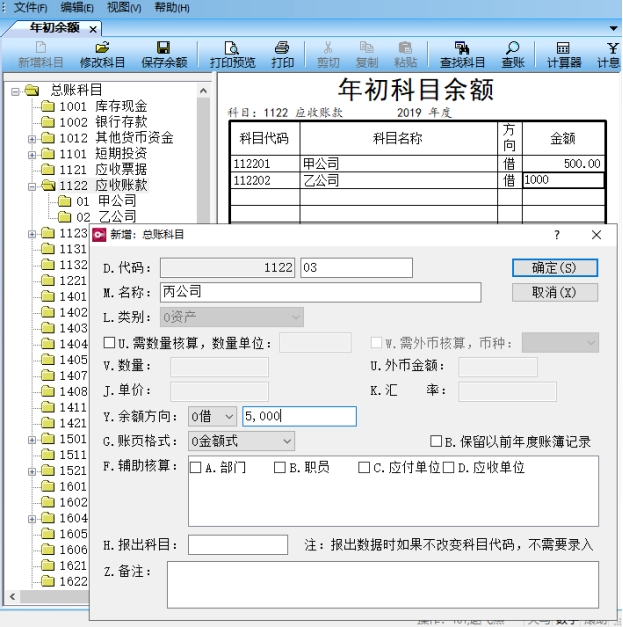Tick the 部门 auxiliary accounting checkbox
This screenshot has width=623, height=627.
(x=195, y=467)
